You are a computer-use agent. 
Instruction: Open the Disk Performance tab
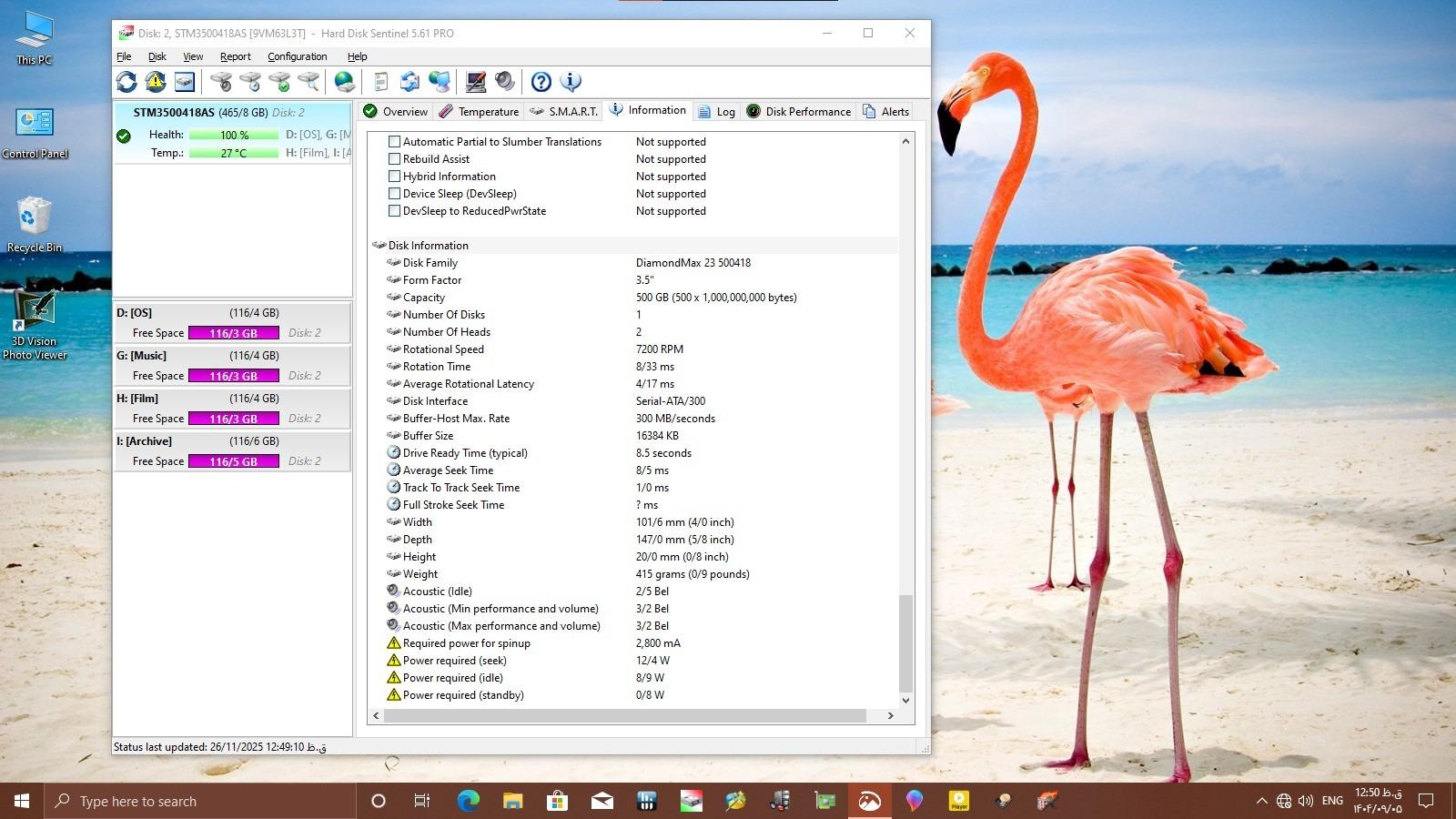pos(799,112)
